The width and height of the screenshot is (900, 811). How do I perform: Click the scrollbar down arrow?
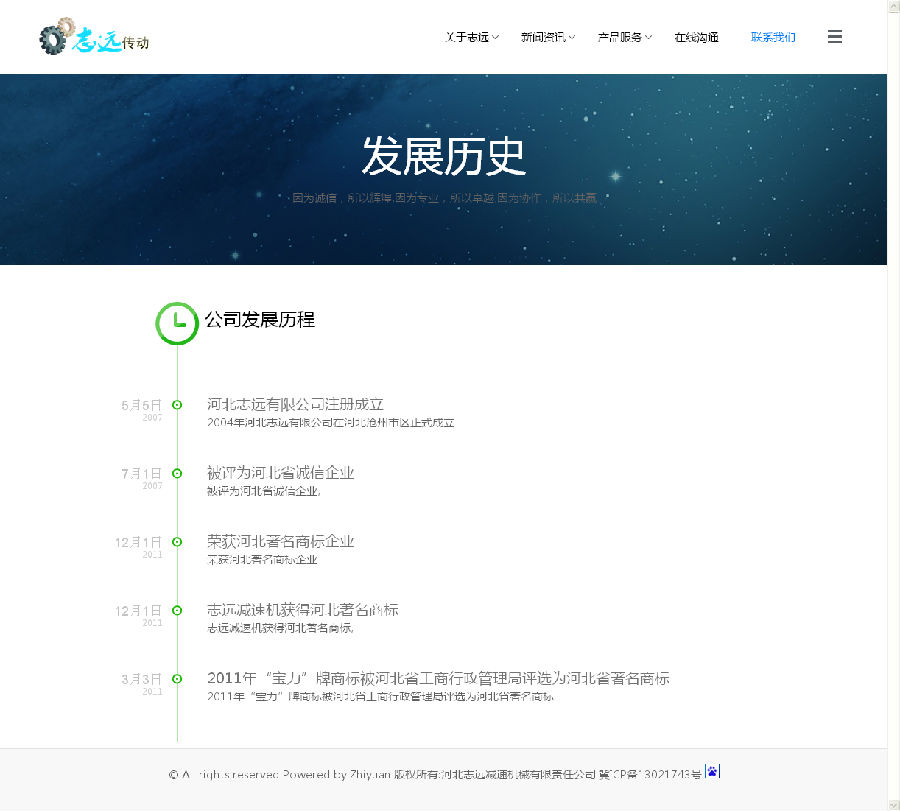893,803
